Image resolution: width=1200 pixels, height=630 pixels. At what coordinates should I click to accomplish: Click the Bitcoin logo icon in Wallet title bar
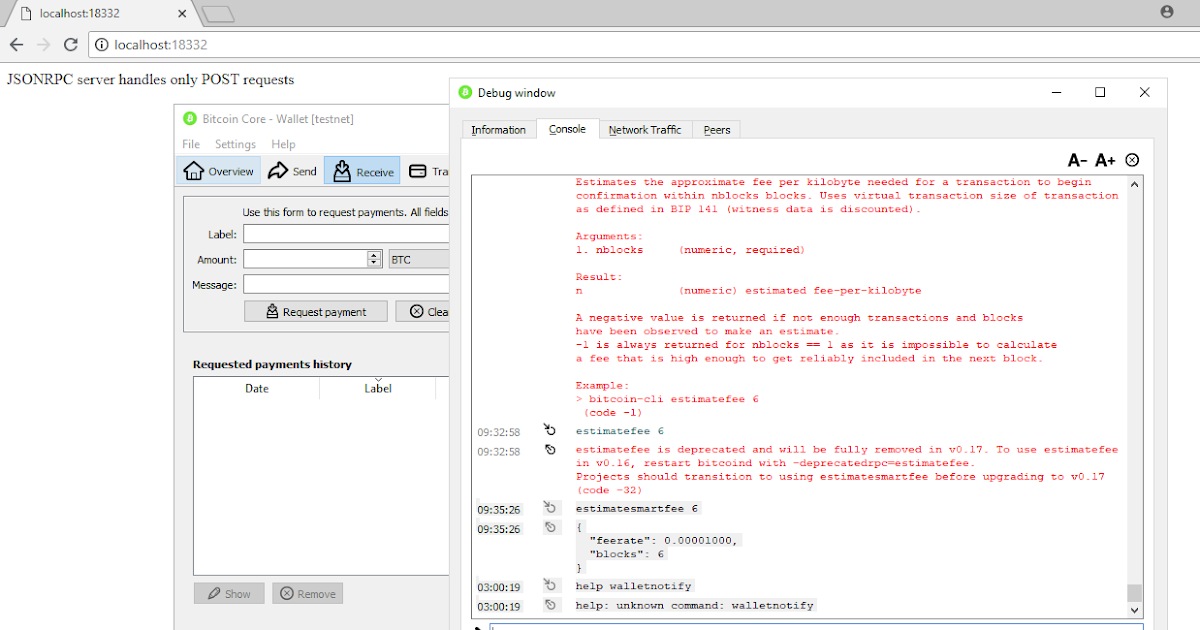pos(190,118)
